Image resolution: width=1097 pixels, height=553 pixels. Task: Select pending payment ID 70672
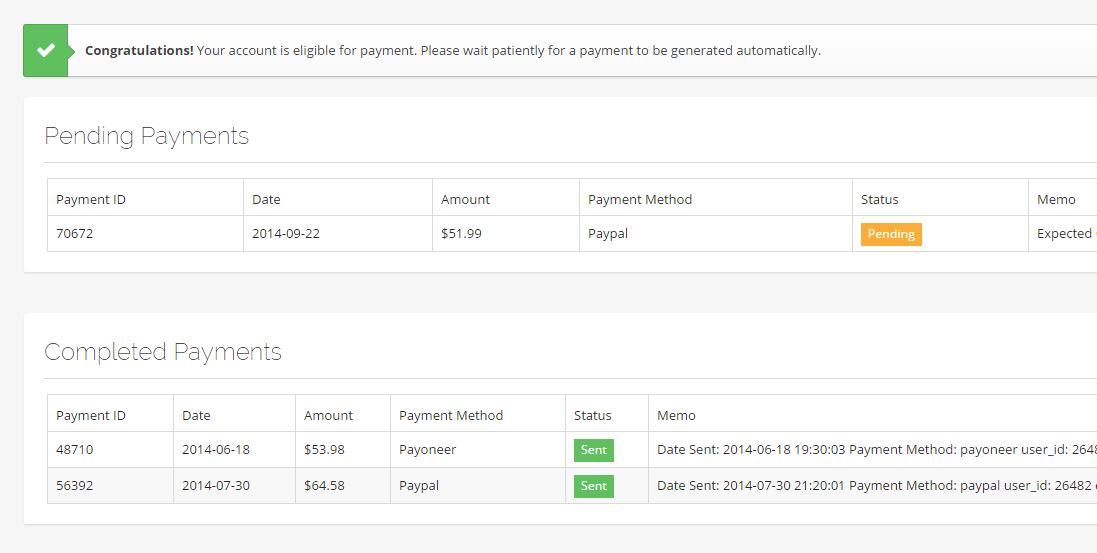[75, 234]
